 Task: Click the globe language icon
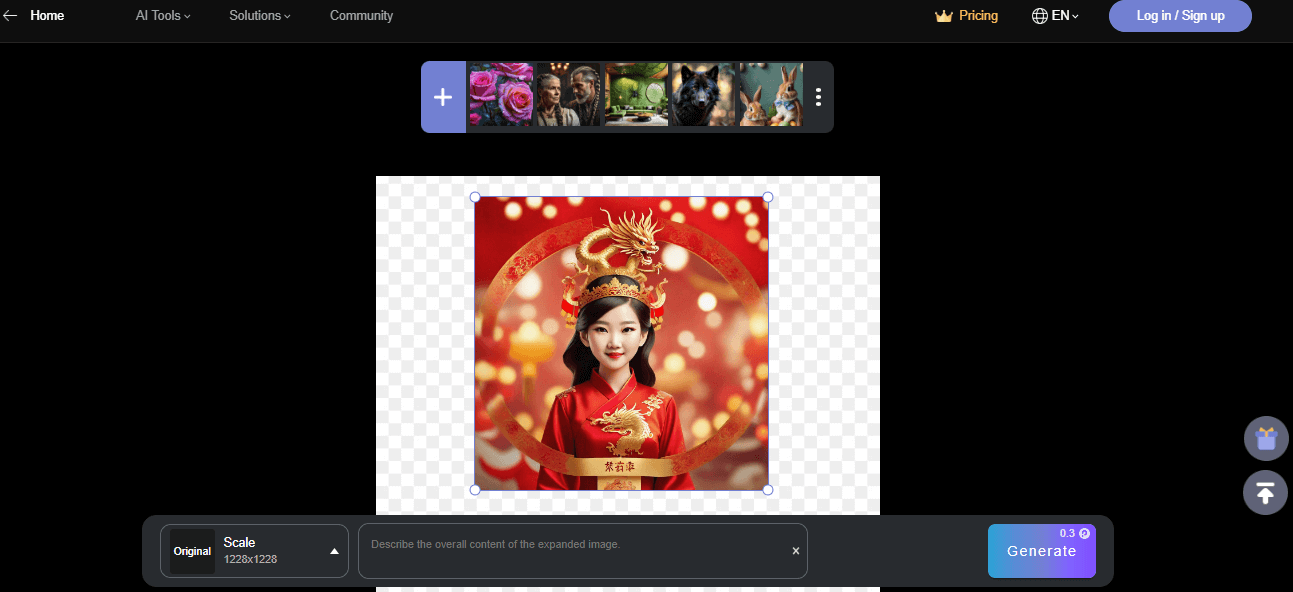1040,16
